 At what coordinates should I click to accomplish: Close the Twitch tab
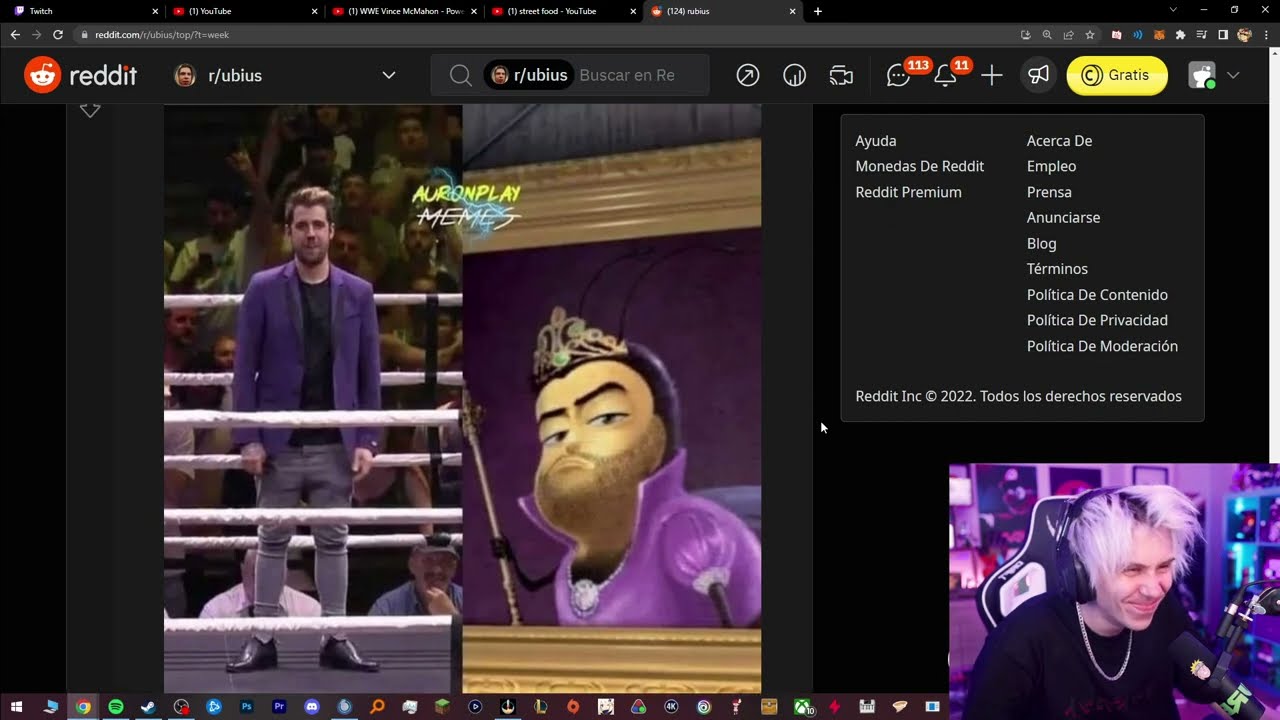point(155,11)
